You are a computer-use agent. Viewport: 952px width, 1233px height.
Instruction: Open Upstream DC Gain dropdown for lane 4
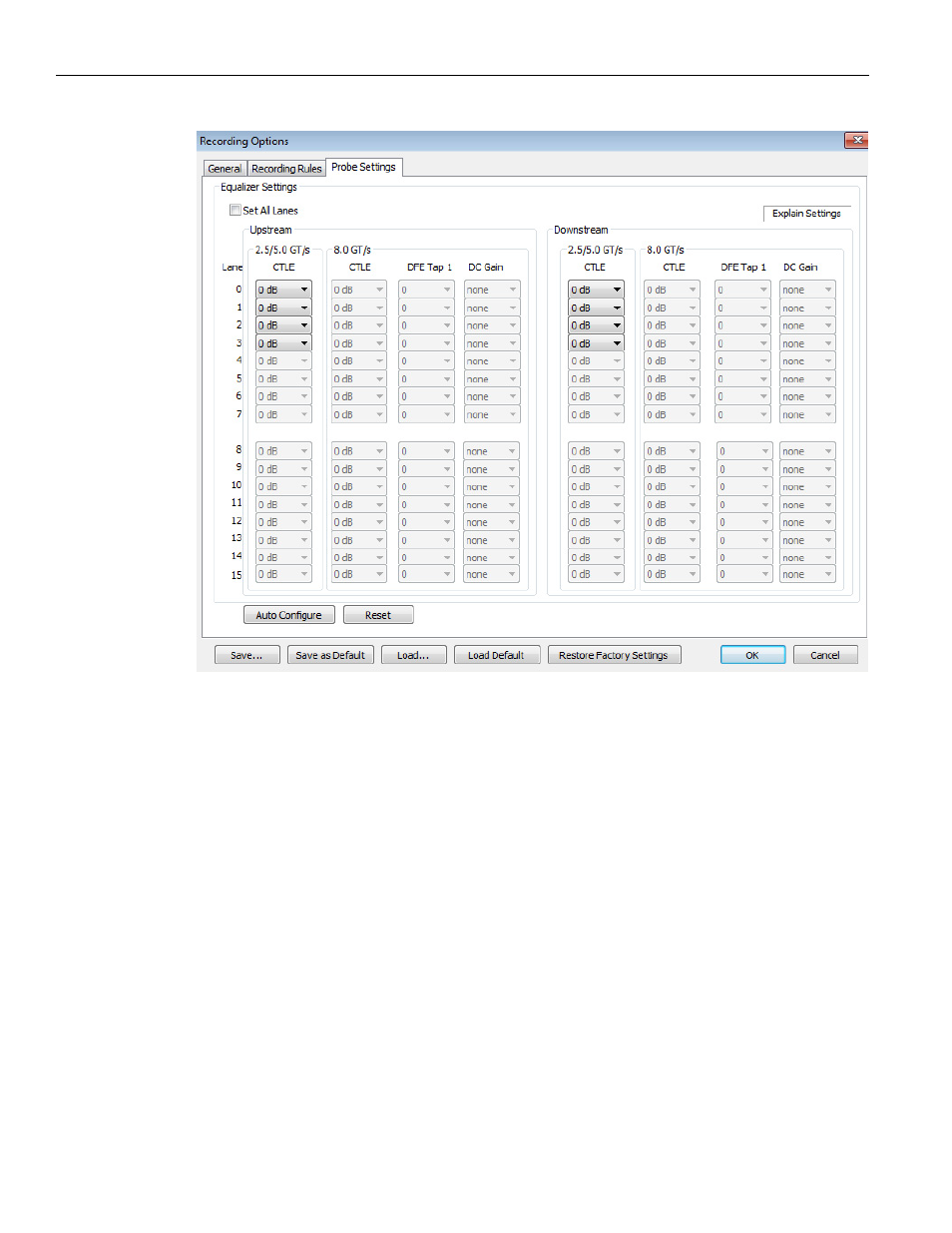pyautogui.click(x=492, y=361)
